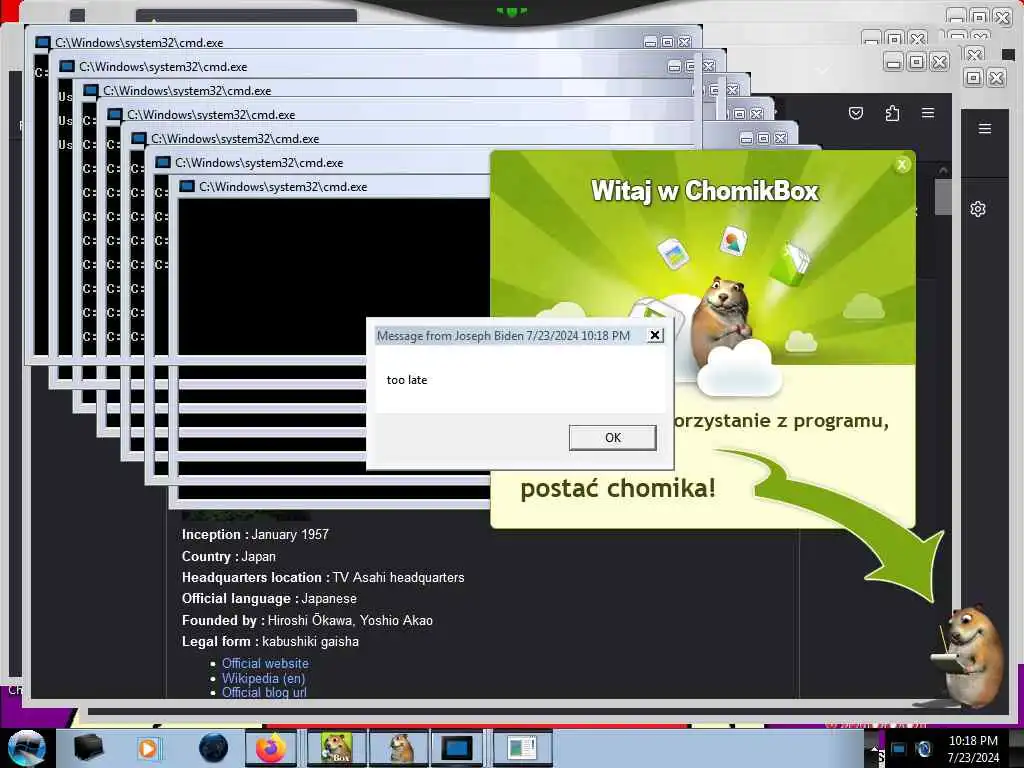The width and height of the screenshot is (1024, 768).
Task: Click the 'Witaj w ChomikBox' heading
Action: 705,191
